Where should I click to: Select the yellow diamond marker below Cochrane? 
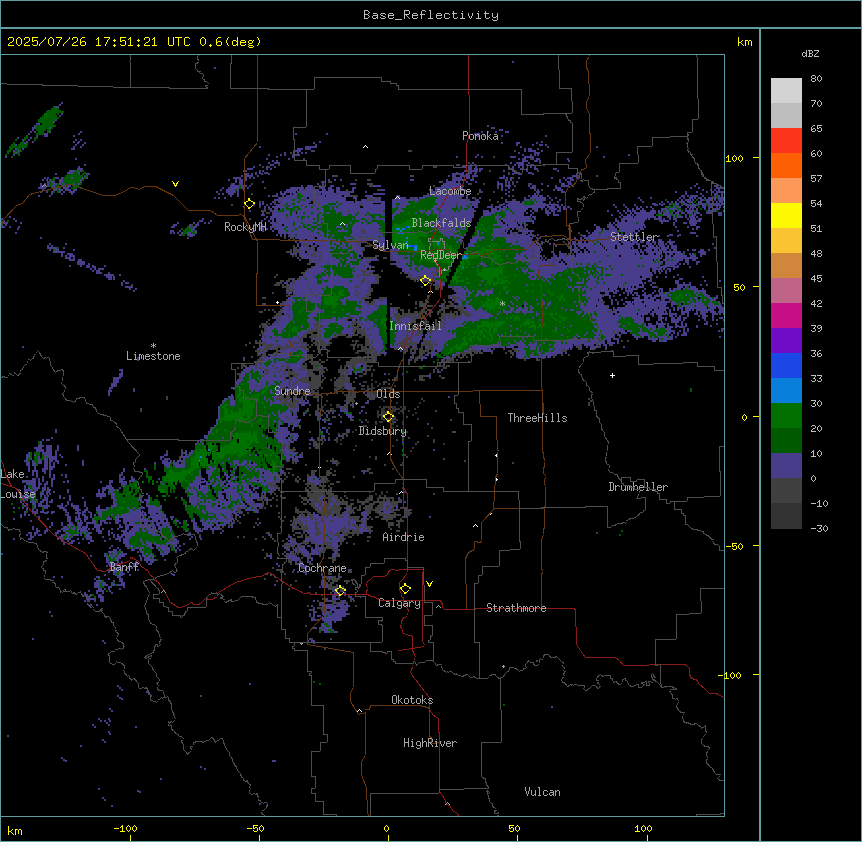tap(340, 590)
